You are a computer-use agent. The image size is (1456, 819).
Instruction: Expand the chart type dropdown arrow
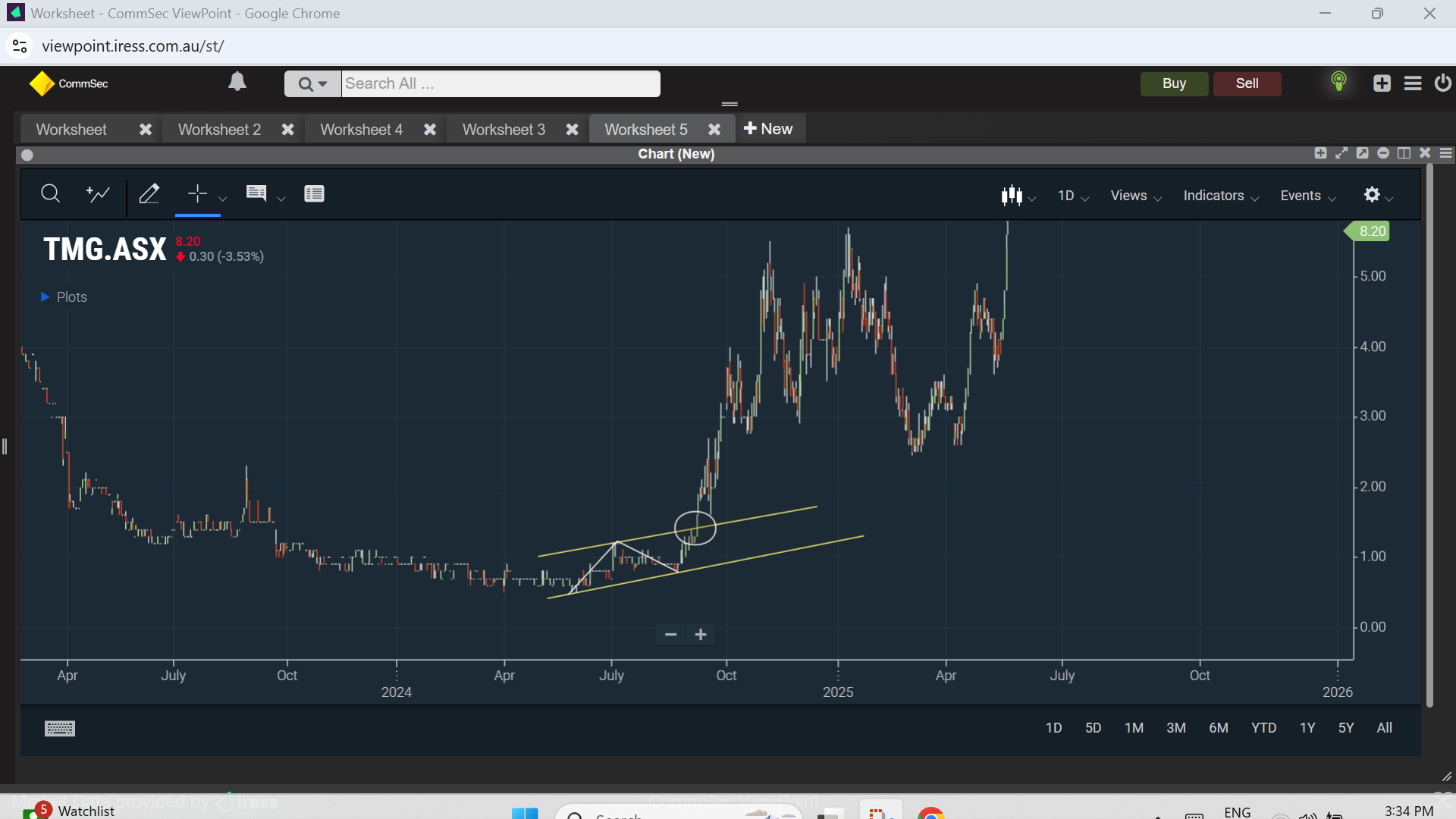pyautogui.click(x=1032, y=199)
